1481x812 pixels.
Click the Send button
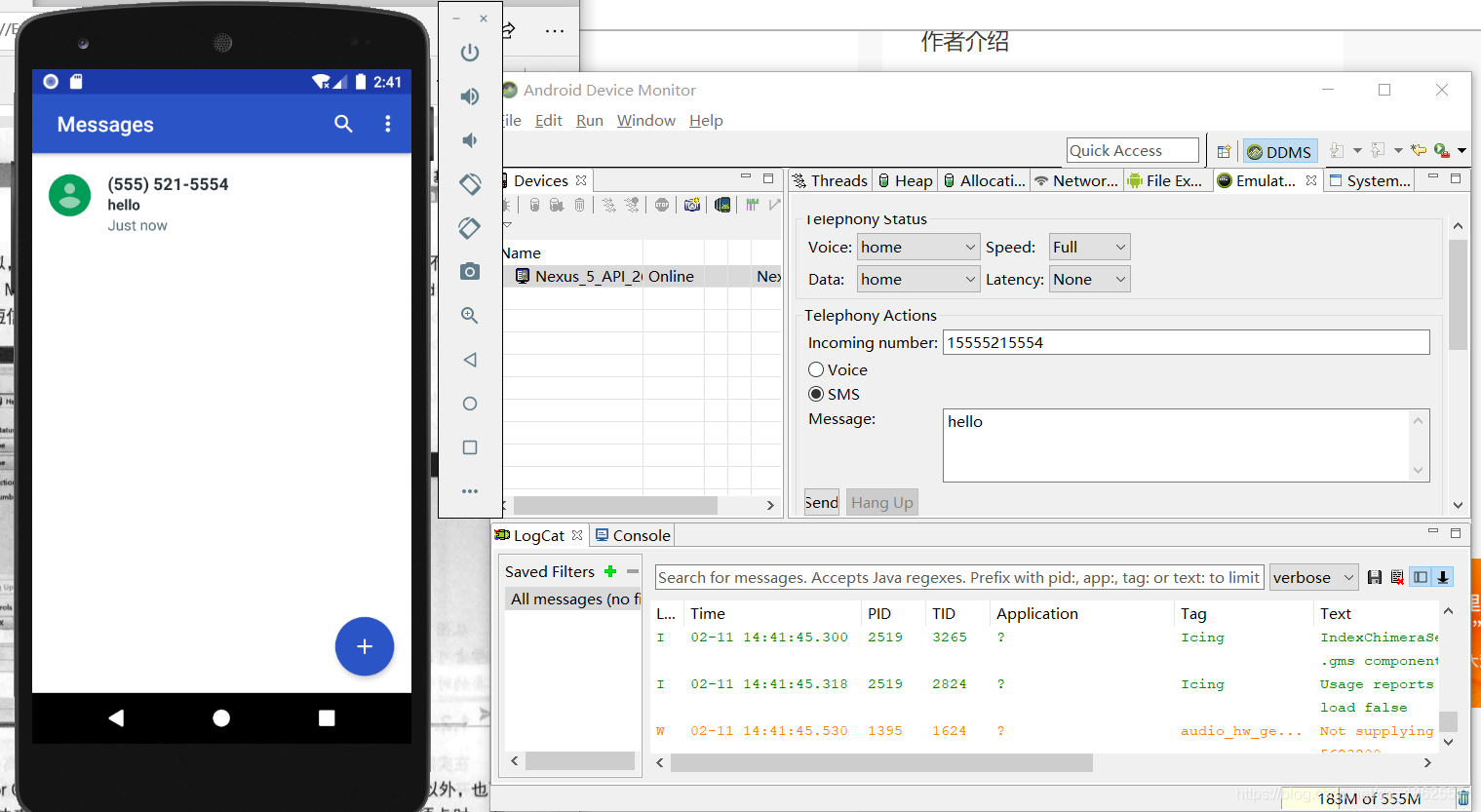pos(821,502)
